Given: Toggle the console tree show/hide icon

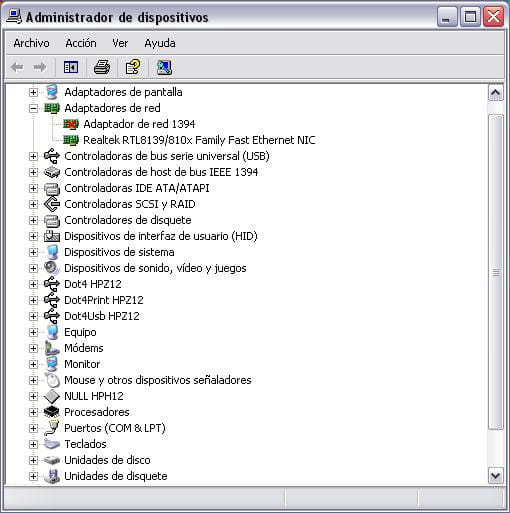Looking at the screenshot, I should pyautogui.click(x=71, y=67).
